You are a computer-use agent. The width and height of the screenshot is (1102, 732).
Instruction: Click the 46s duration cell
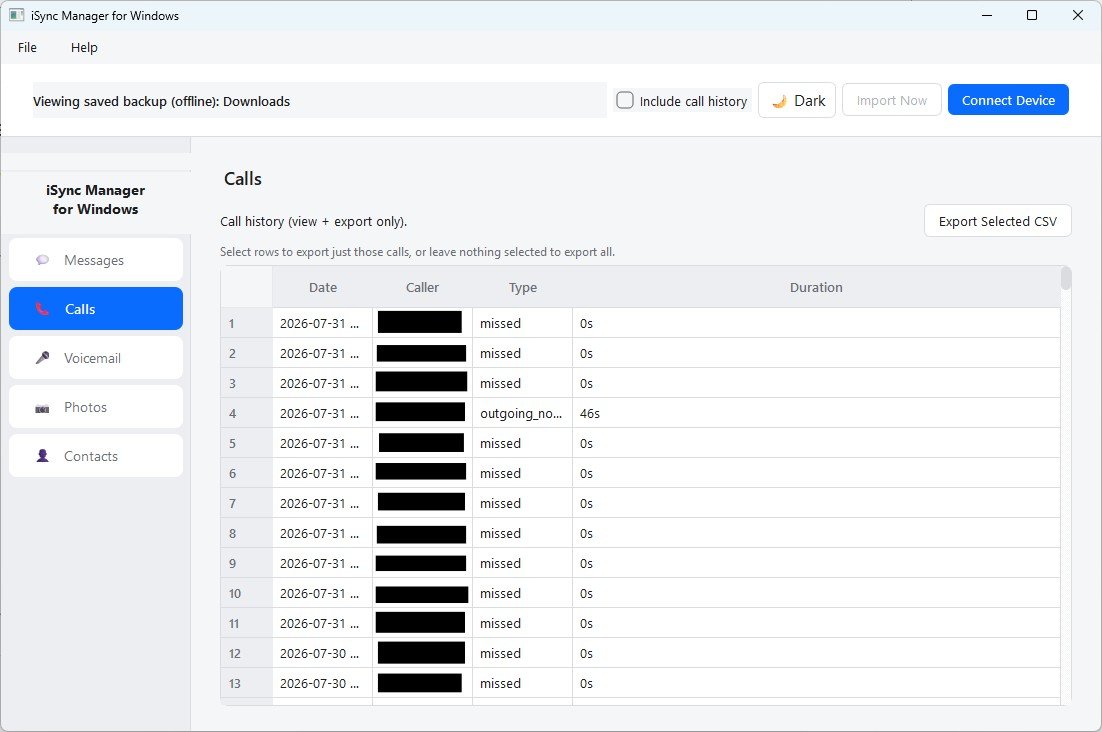point(816,413)
